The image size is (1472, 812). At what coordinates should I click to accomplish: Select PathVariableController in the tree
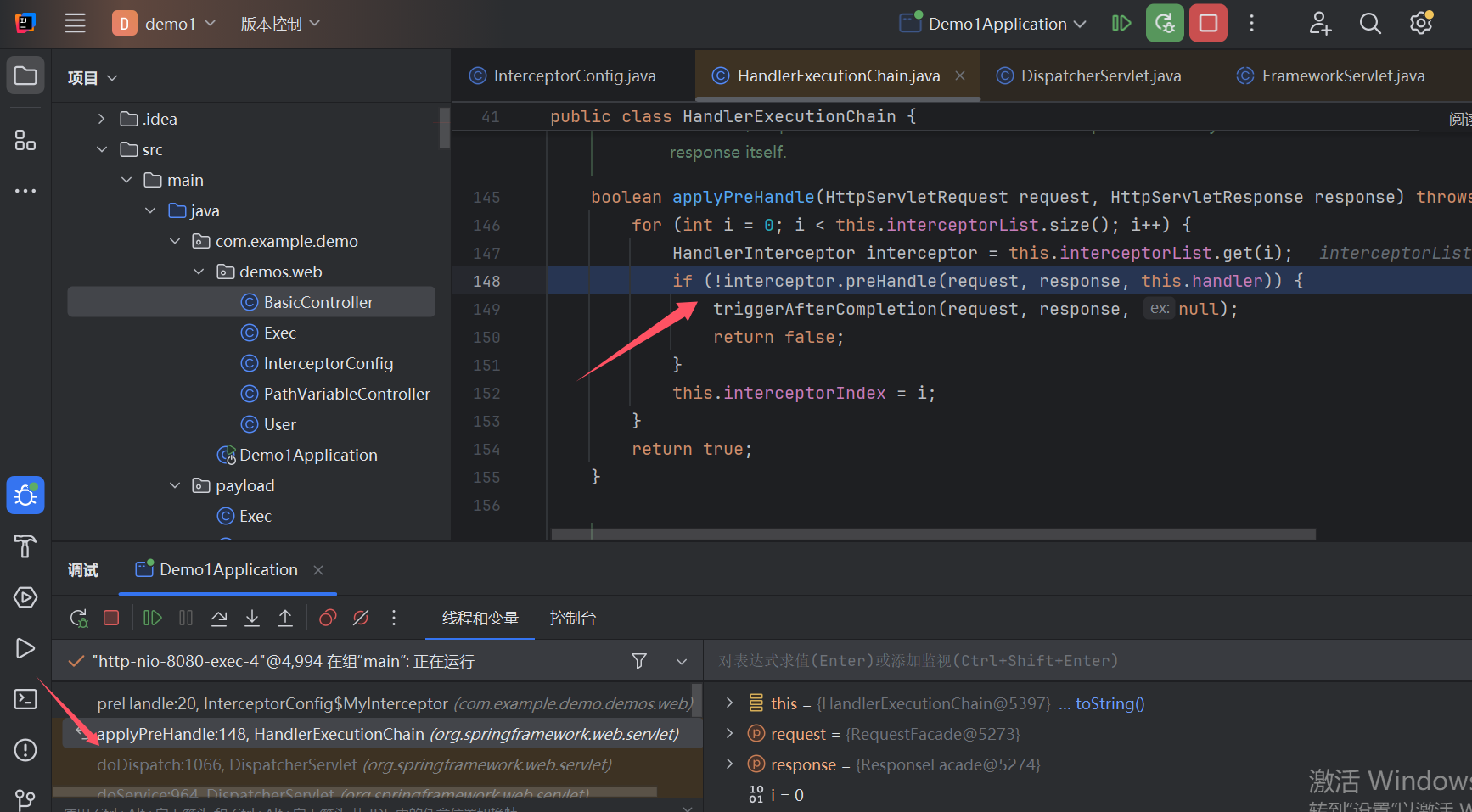click(x=336, y=394)
